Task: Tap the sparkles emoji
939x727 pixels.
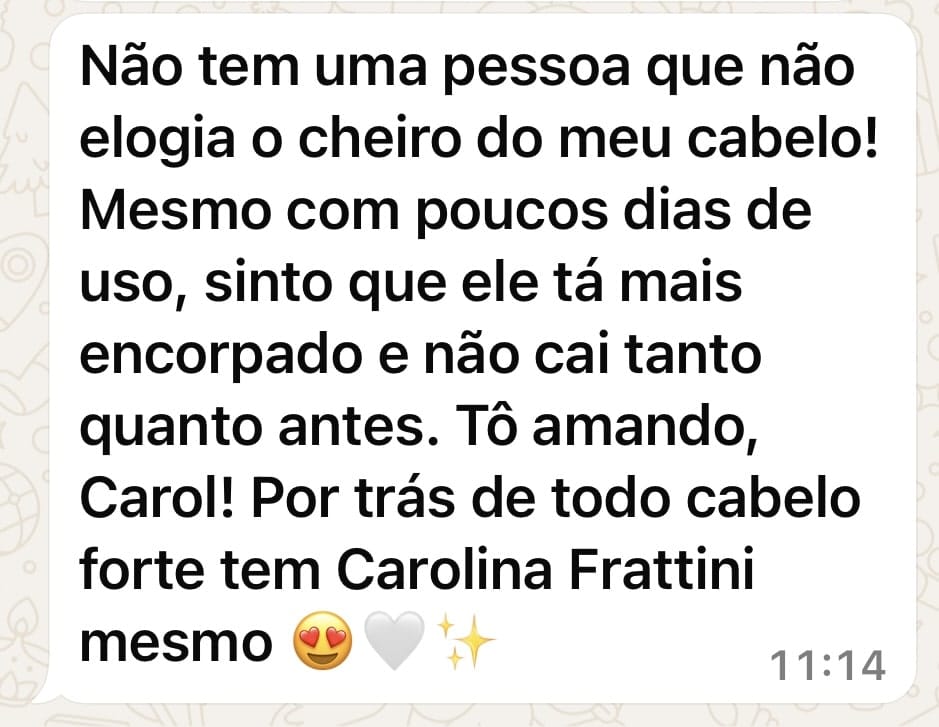Action: [x=466, y=641]
